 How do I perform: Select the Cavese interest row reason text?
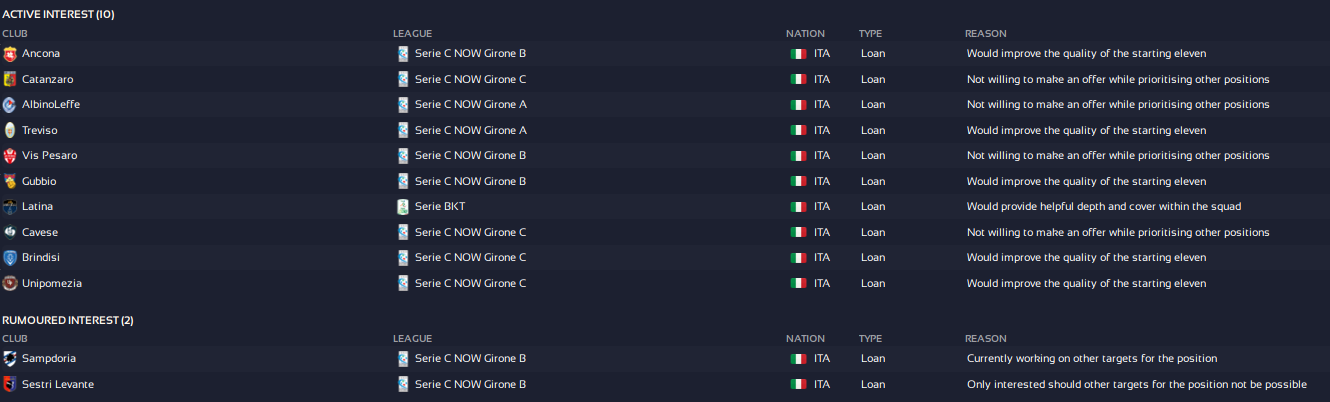(x=1118, y=233)
